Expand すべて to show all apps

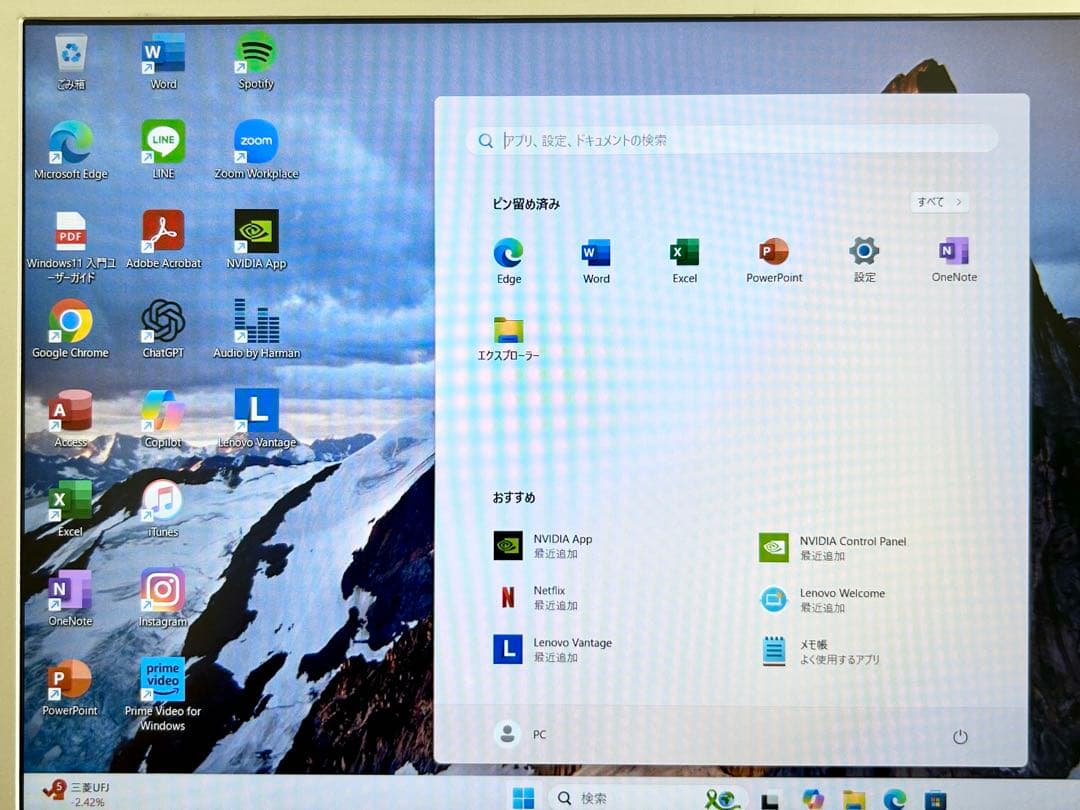[x=938, y=201]
